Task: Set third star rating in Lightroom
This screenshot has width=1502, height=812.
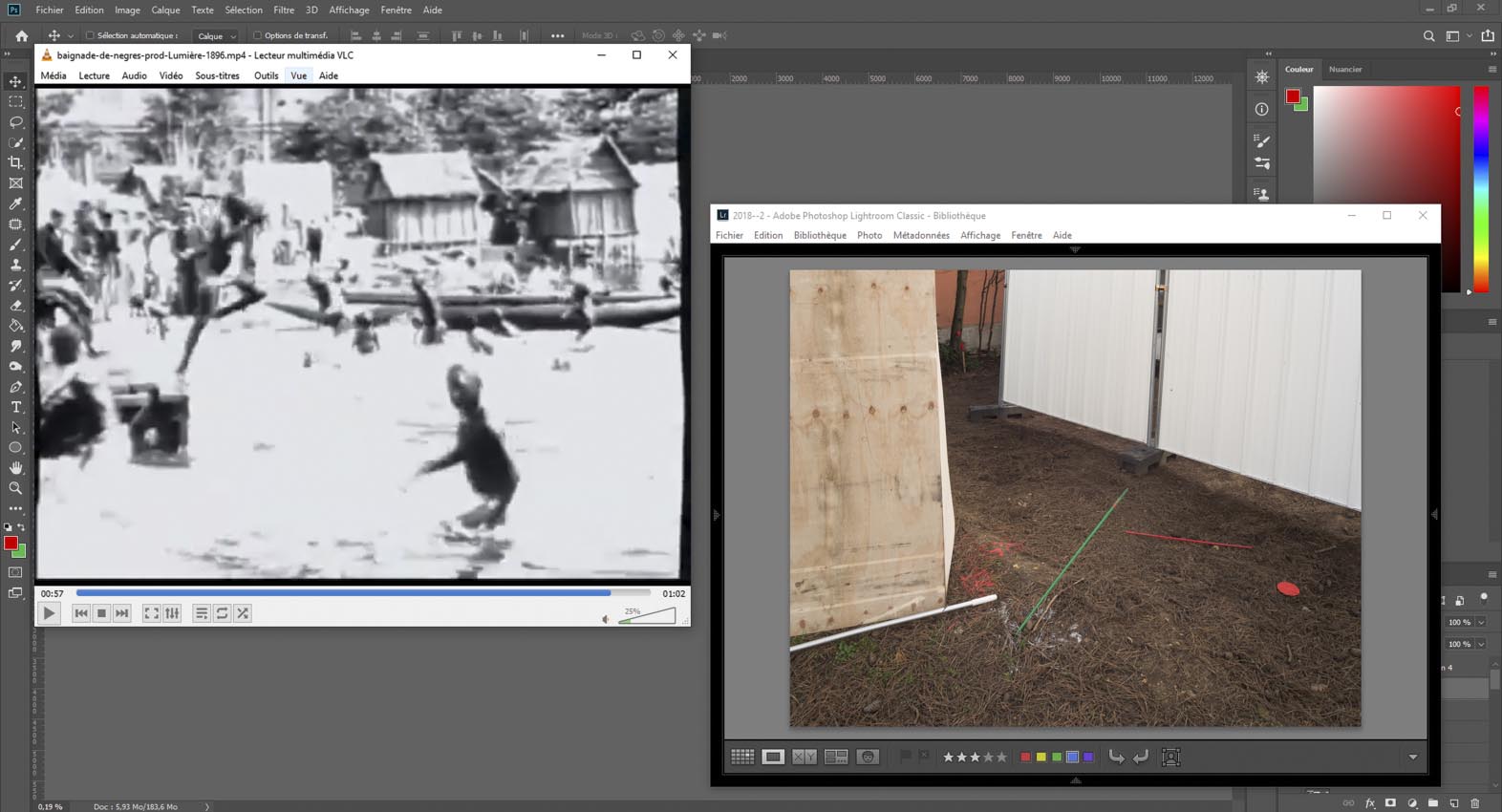Action: pyautogui.click(x=975, y=757)
